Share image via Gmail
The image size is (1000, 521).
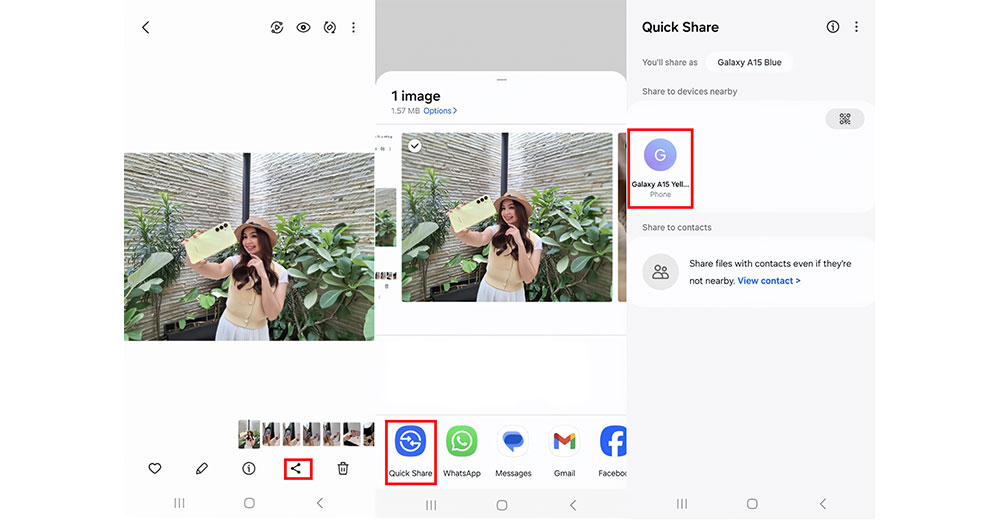(564, 441)
